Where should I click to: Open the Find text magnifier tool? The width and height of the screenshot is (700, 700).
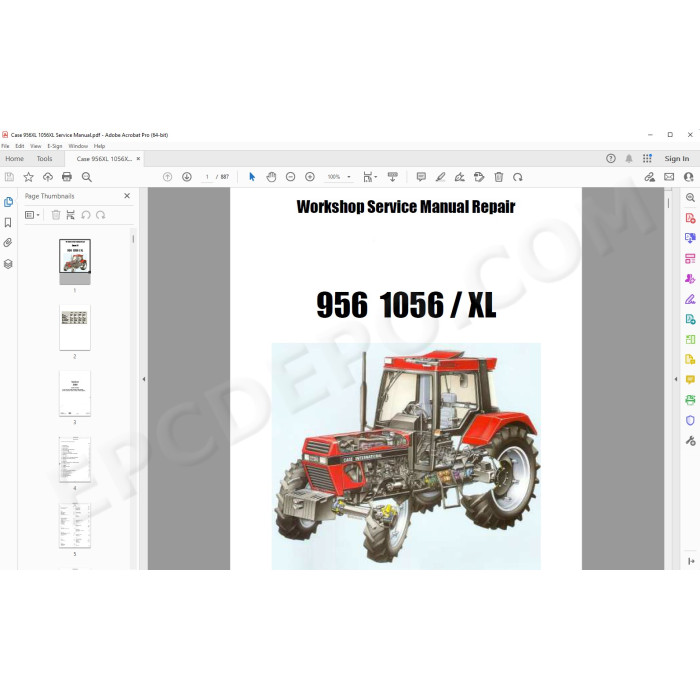(x=87, y=177)
